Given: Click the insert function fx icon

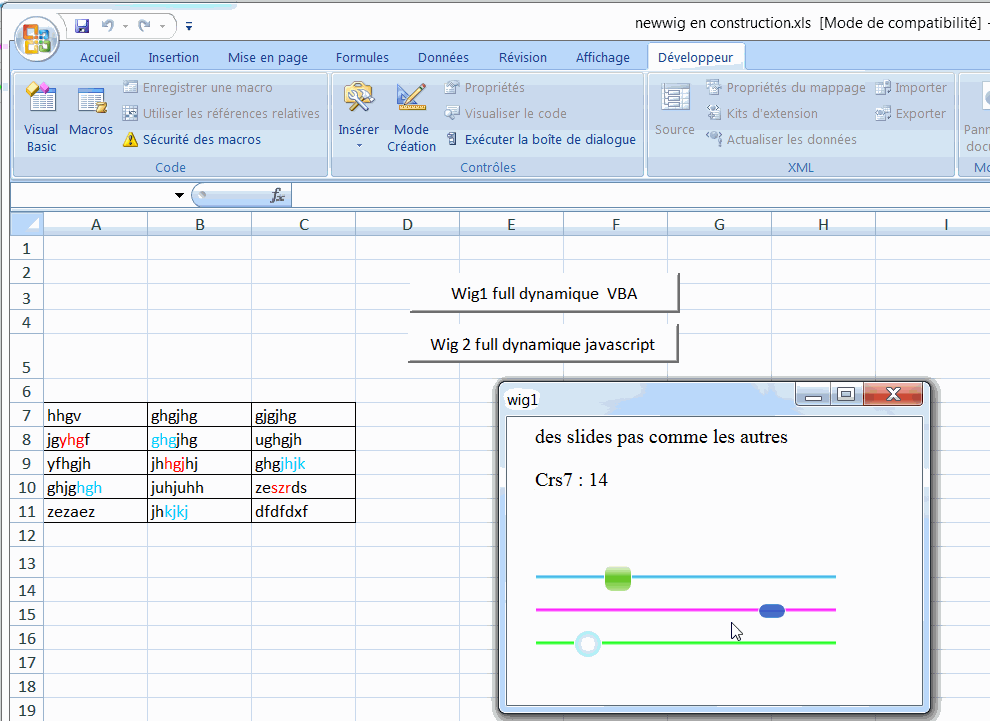Looking at the screenshot, I should click(277, 195).
